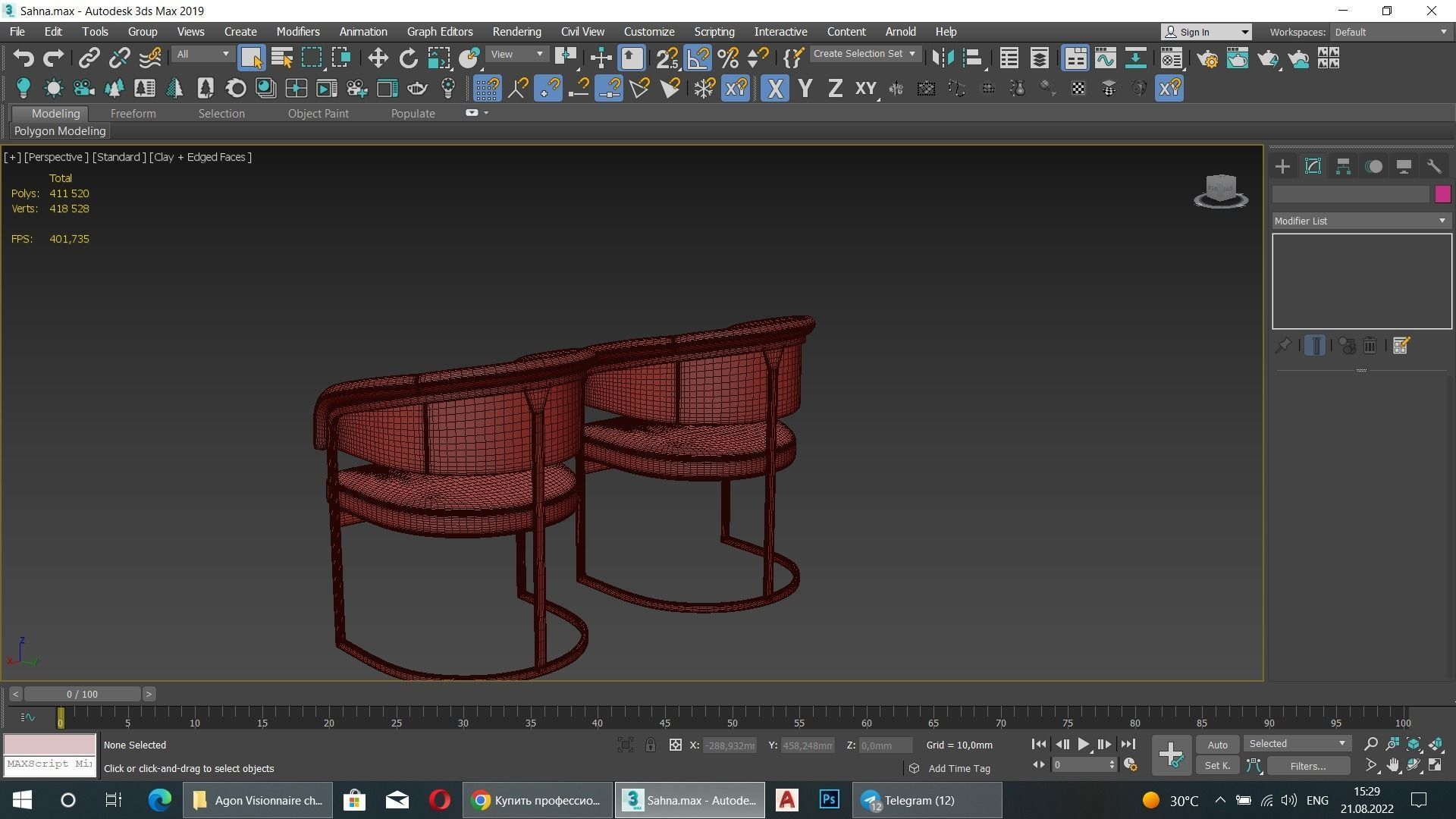Open Create Selection Set dropdown
This screenshot has height=819, width=1456.
coord(865,54)
